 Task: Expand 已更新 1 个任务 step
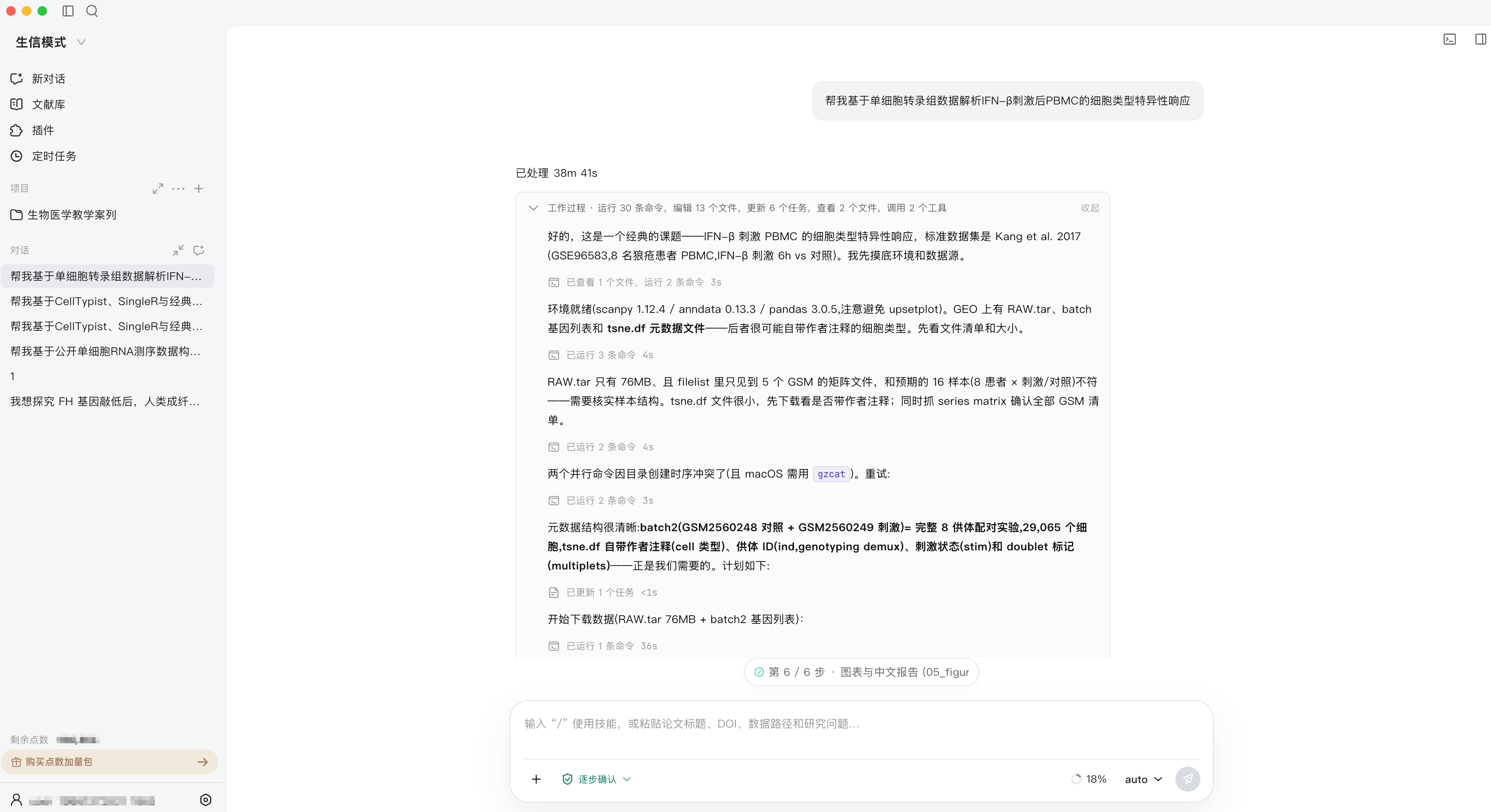pos(602,592)
